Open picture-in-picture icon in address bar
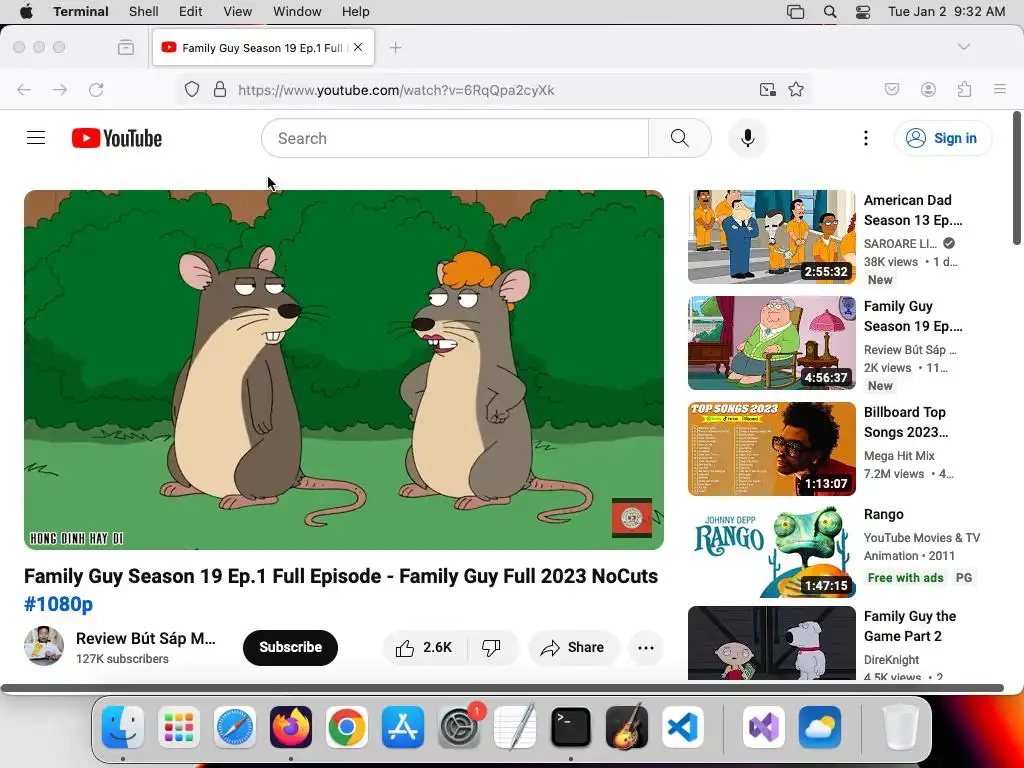This screenshot has width=1024, height=768. pos(767,89)
